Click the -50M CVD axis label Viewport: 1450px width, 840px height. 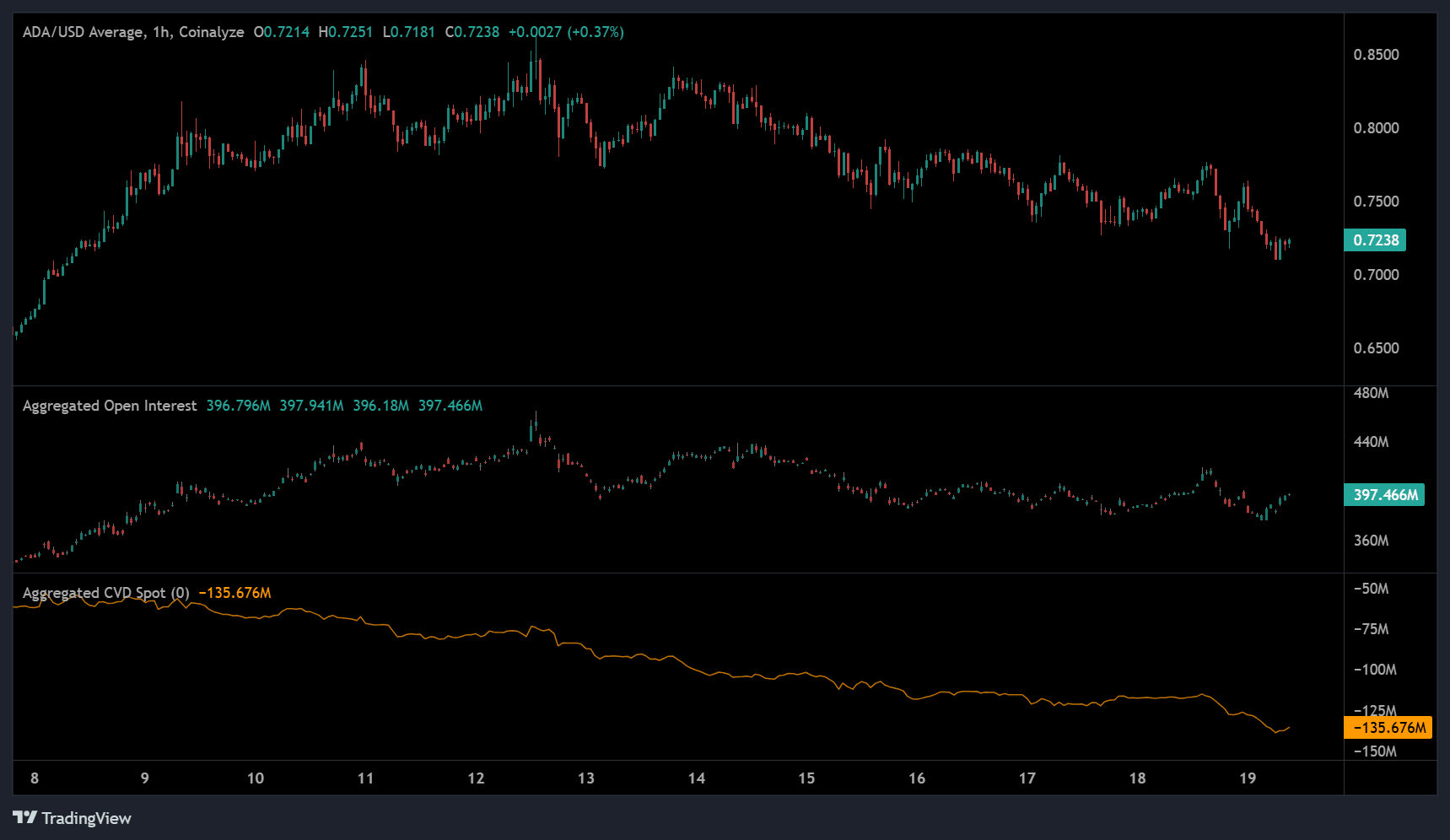1371,589
